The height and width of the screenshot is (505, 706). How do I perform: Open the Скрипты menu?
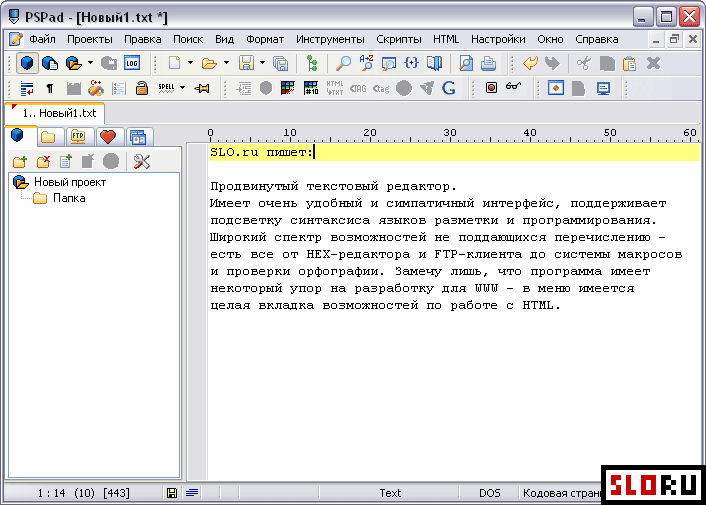[399, 40]
